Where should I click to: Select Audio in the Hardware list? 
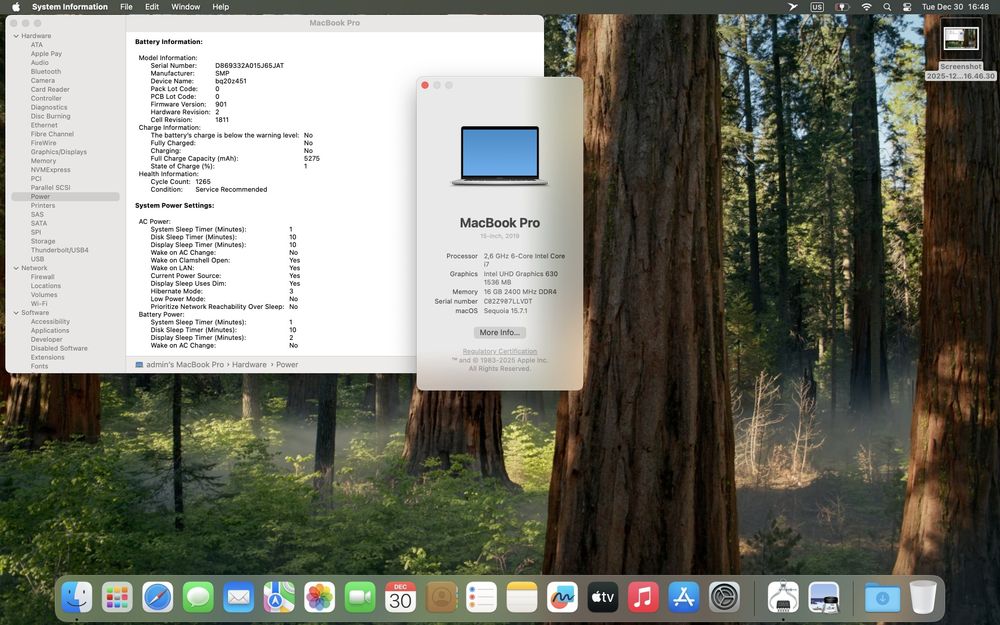(x=40, y=63)
